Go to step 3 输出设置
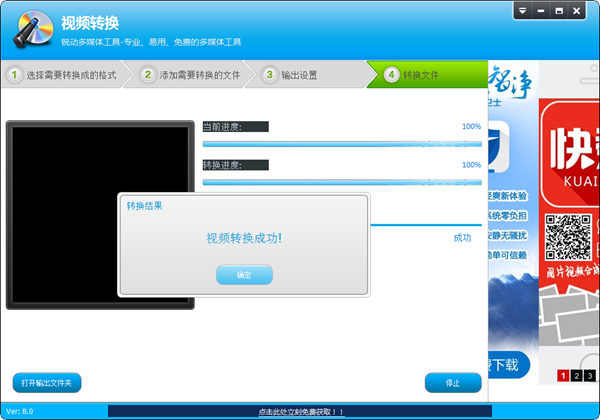This screenshot has width=600, height=420. pyautogui.click(x=308, y=75)
